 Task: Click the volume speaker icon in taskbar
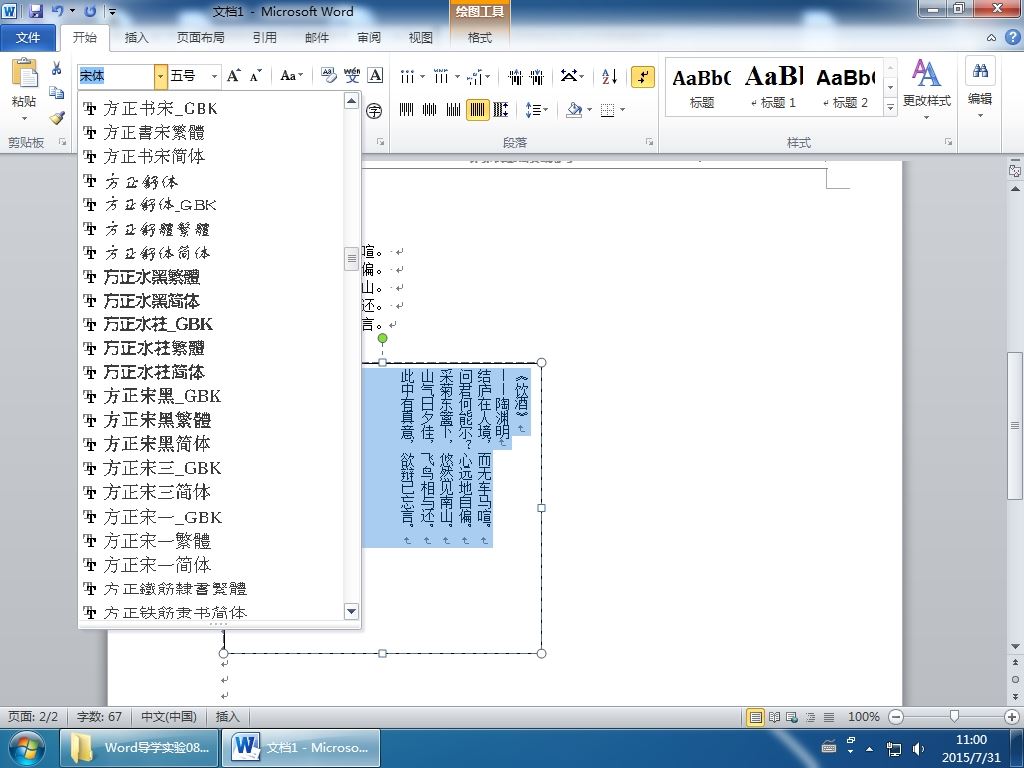[919, 748]
